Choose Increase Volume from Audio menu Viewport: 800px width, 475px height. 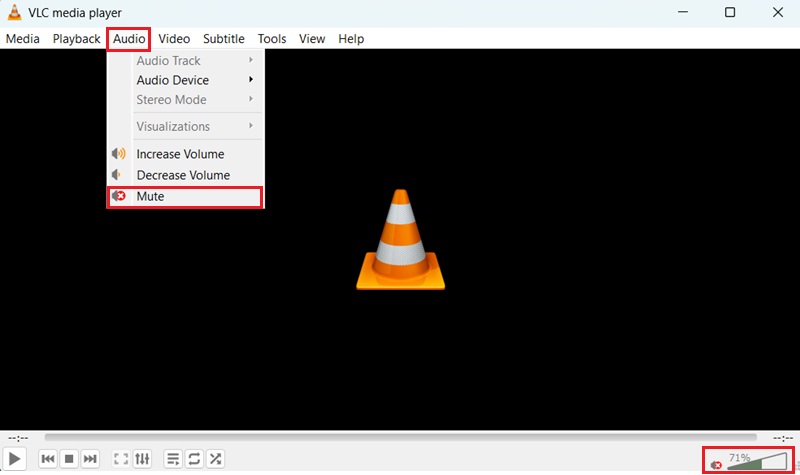pos(186,154)
